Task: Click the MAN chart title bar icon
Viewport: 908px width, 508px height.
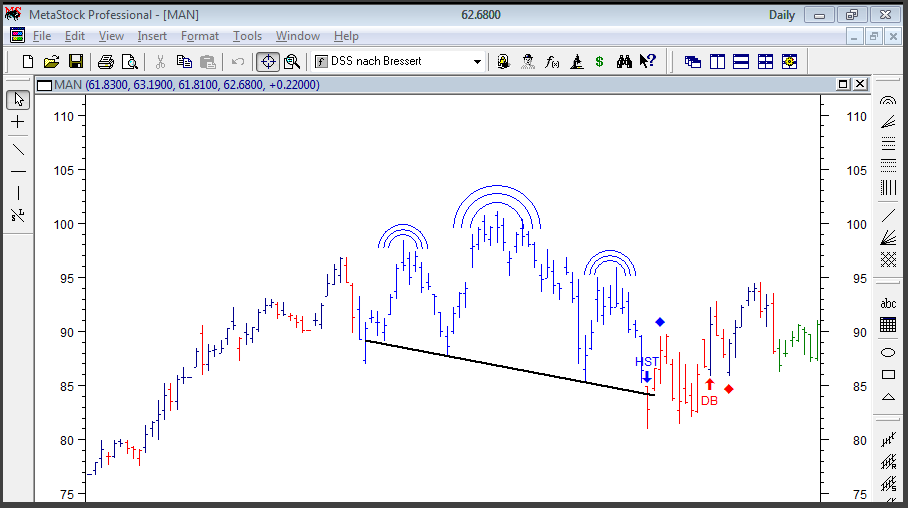Action: coord(44,86)
